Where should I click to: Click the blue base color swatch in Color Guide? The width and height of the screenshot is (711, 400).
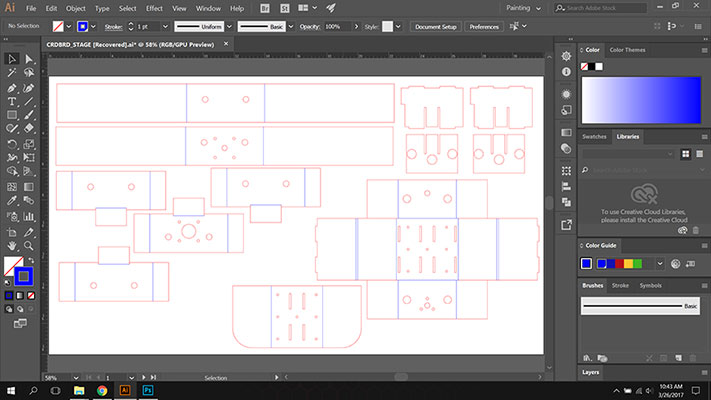point(586,263)
